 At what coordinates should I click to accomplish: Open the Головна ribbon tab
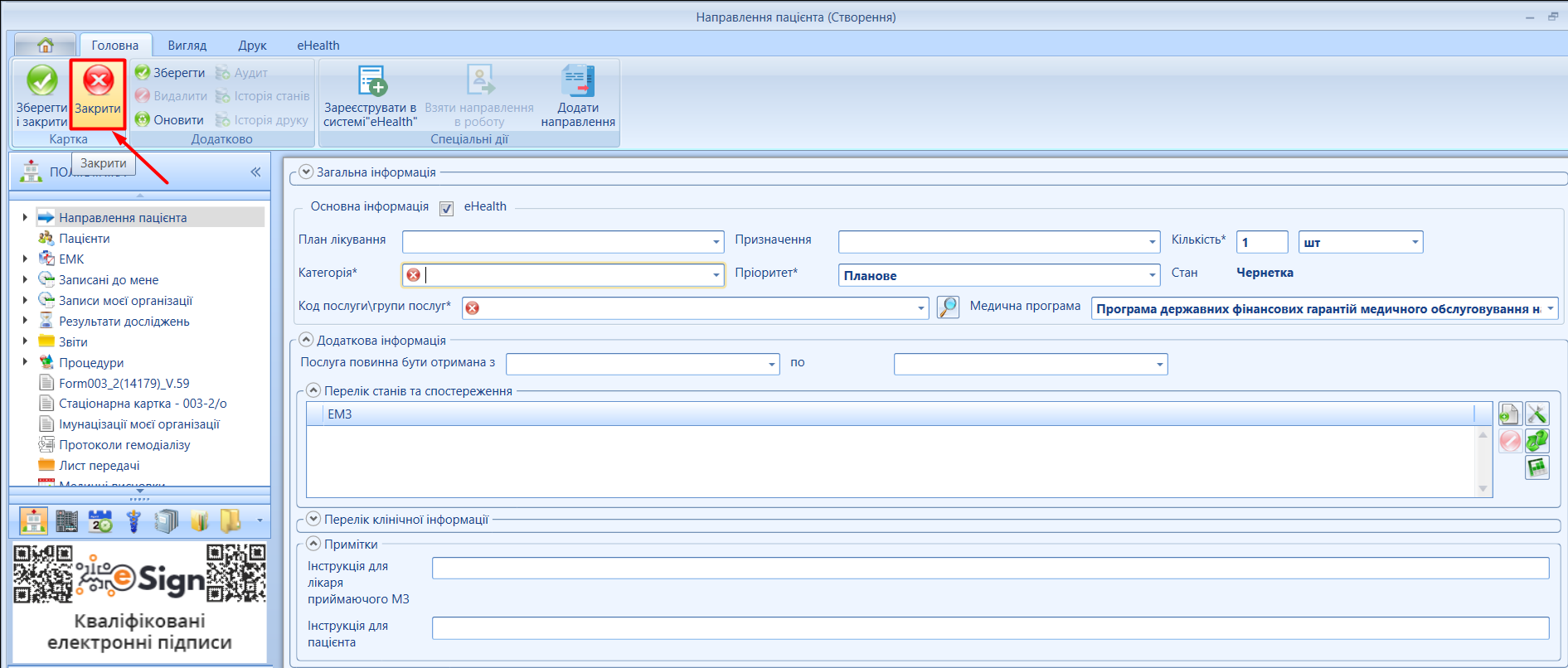click(115, 45)
